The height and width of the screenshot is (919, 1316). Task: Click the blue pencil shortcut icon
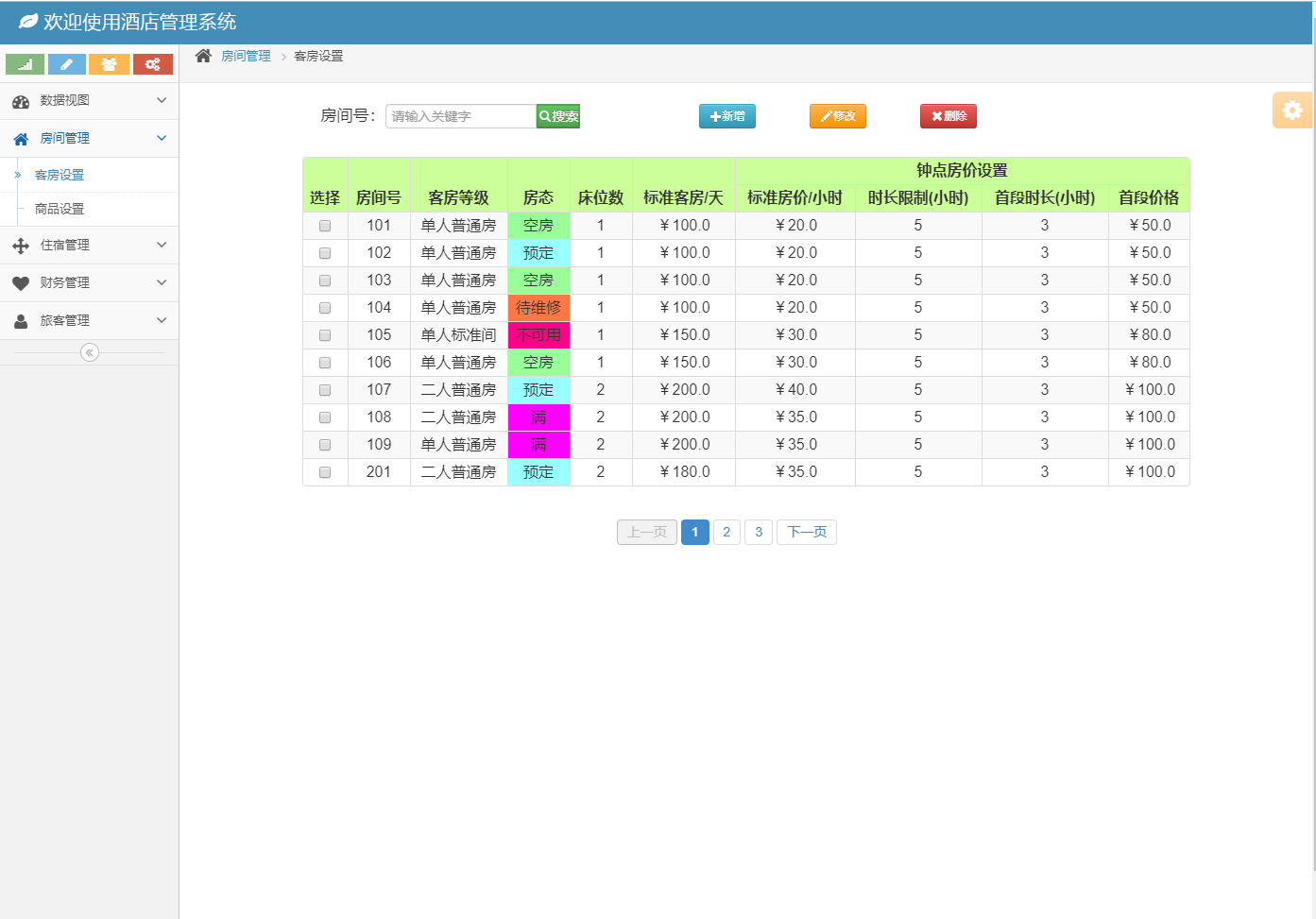click(x=67, y=64)
